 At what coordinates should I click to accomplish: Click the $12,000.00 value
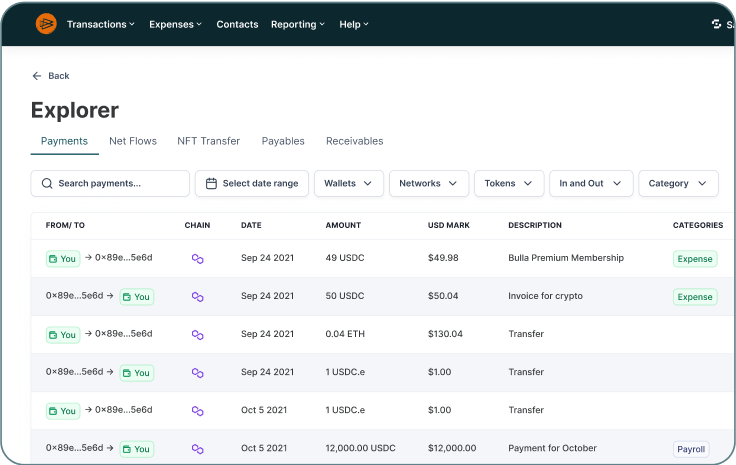452,449
